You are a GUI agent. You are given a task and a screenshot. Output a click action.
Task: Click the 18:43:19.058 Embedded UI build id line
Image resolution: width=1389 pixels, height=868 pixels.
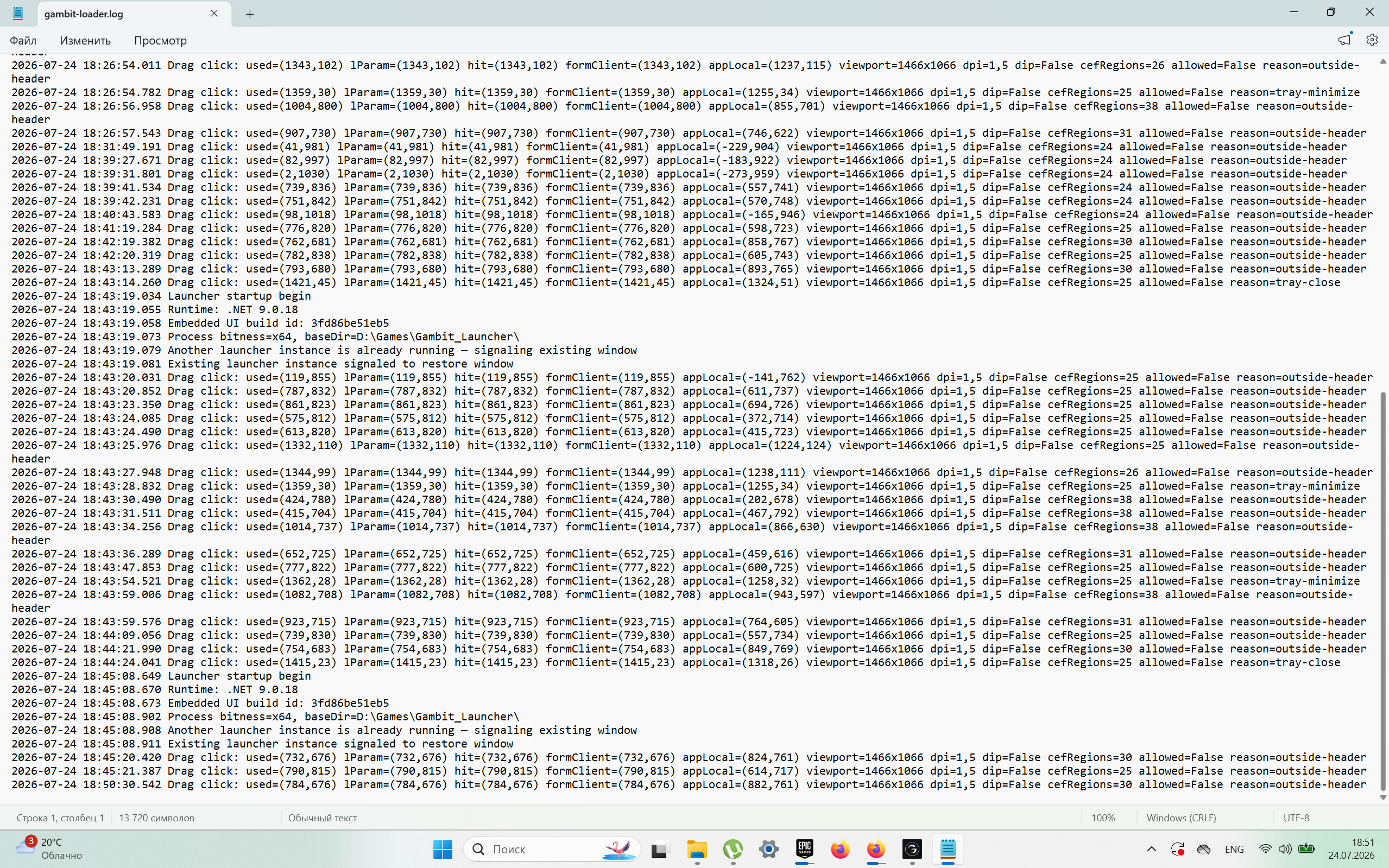click(200, 323)
